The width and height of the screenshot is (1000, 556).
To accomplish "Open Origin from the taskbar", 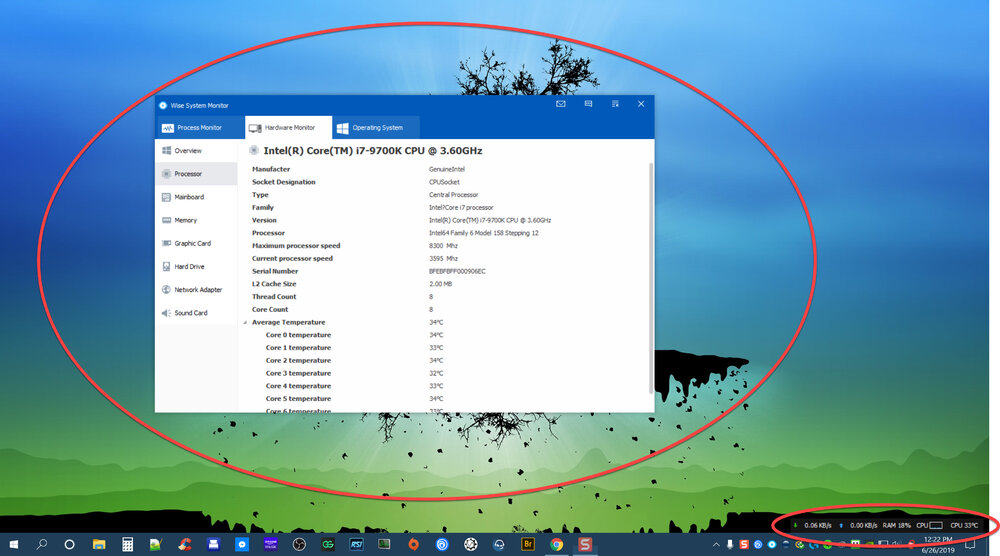I will (x=413, y=545).
